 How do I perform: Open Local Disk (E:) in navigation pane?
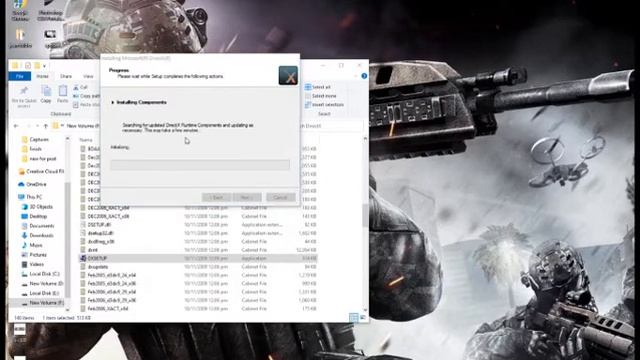point(40,293)
